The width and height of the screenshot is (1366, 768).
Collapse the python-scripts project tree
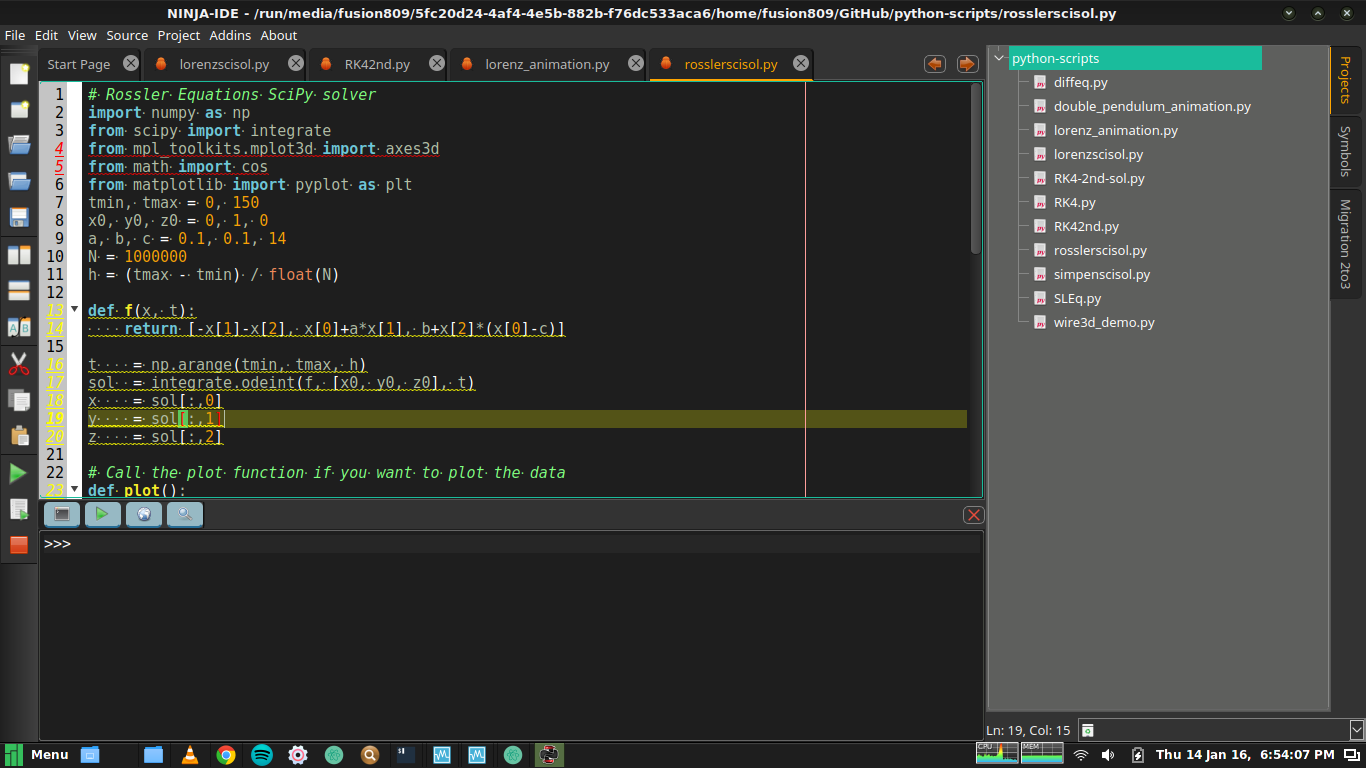[998, 59]
